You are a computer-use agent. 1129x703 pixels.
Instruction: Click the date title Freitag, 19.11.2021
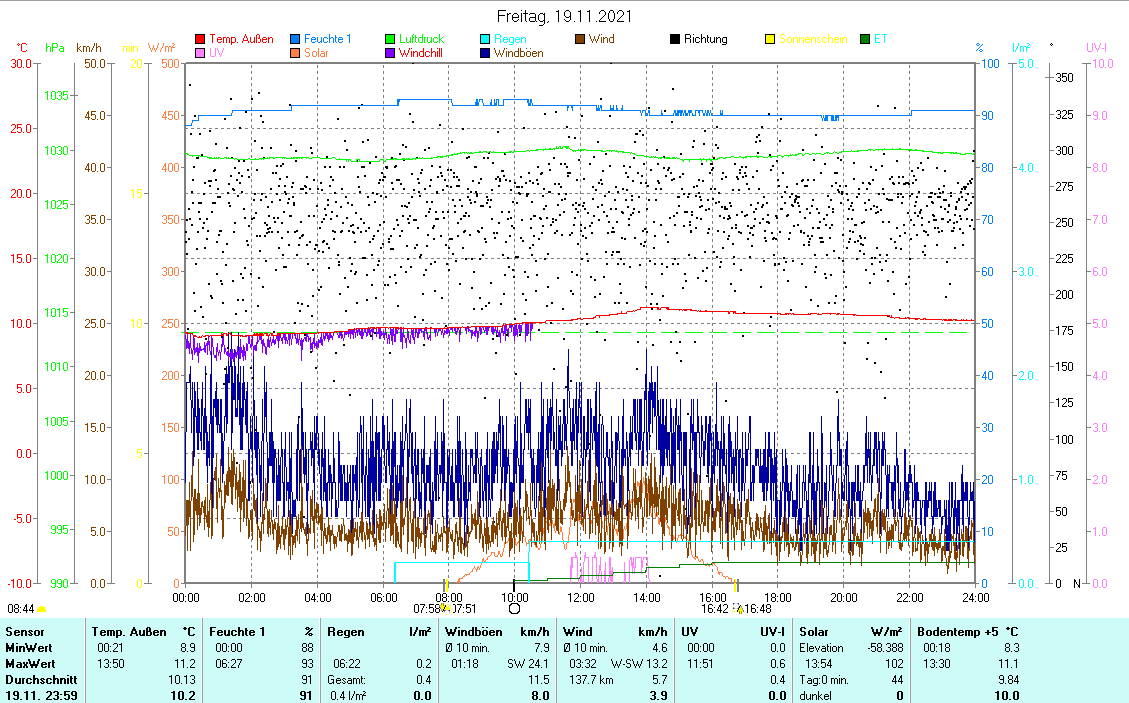(x=564, y=17)
